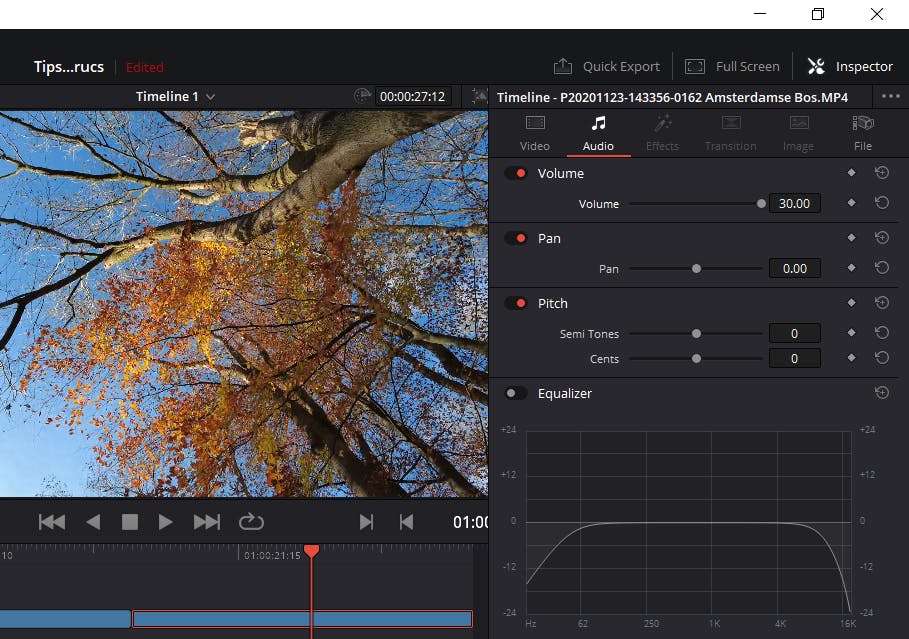909x639 pixels.
Task: Add keyframe for the Pan section
Action: 851,238
